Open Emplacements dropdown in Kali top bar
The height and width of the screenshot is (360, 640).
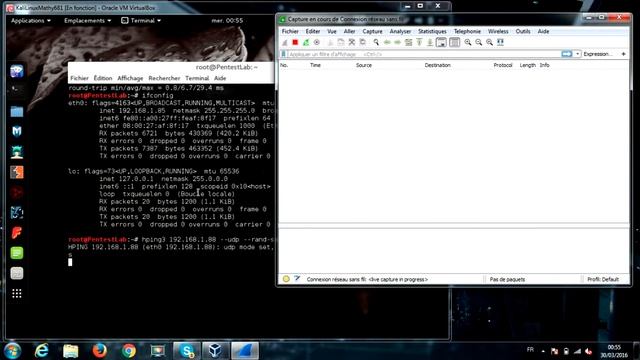click(x=87, y=20)
